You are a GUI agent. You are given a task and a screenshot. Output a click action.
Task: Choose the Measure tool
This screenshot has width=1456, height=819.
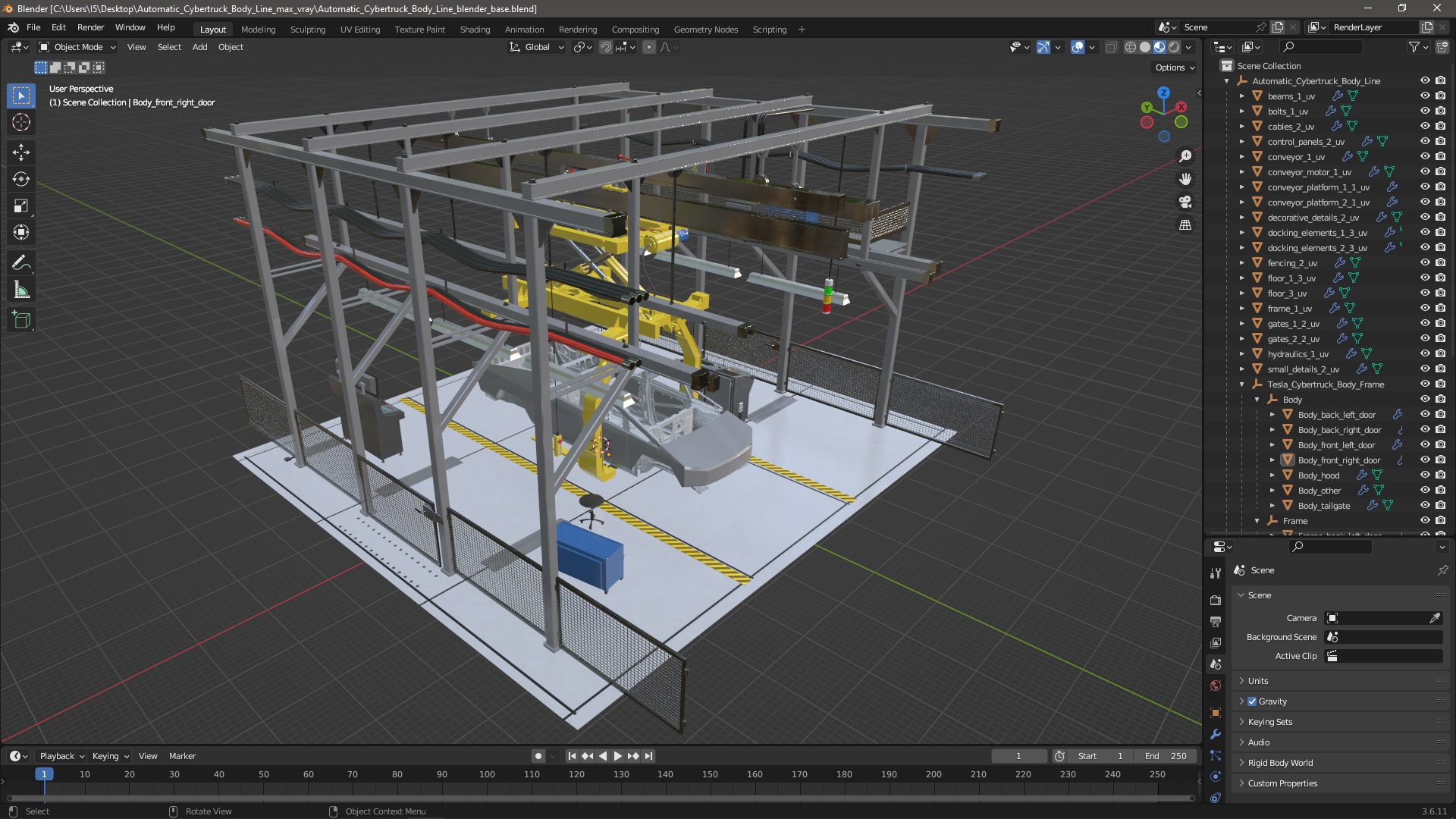point(21,290)
